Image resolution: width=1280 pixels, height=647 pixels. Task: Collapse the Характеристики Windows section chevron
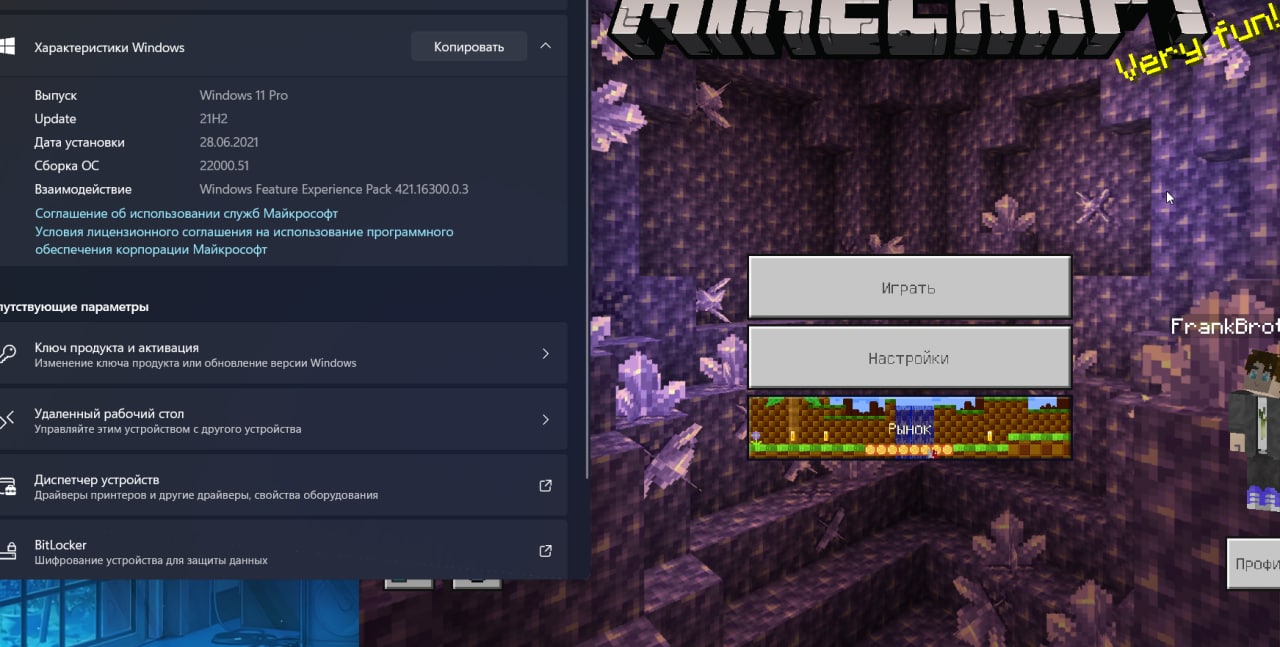[x=545, y=46]
